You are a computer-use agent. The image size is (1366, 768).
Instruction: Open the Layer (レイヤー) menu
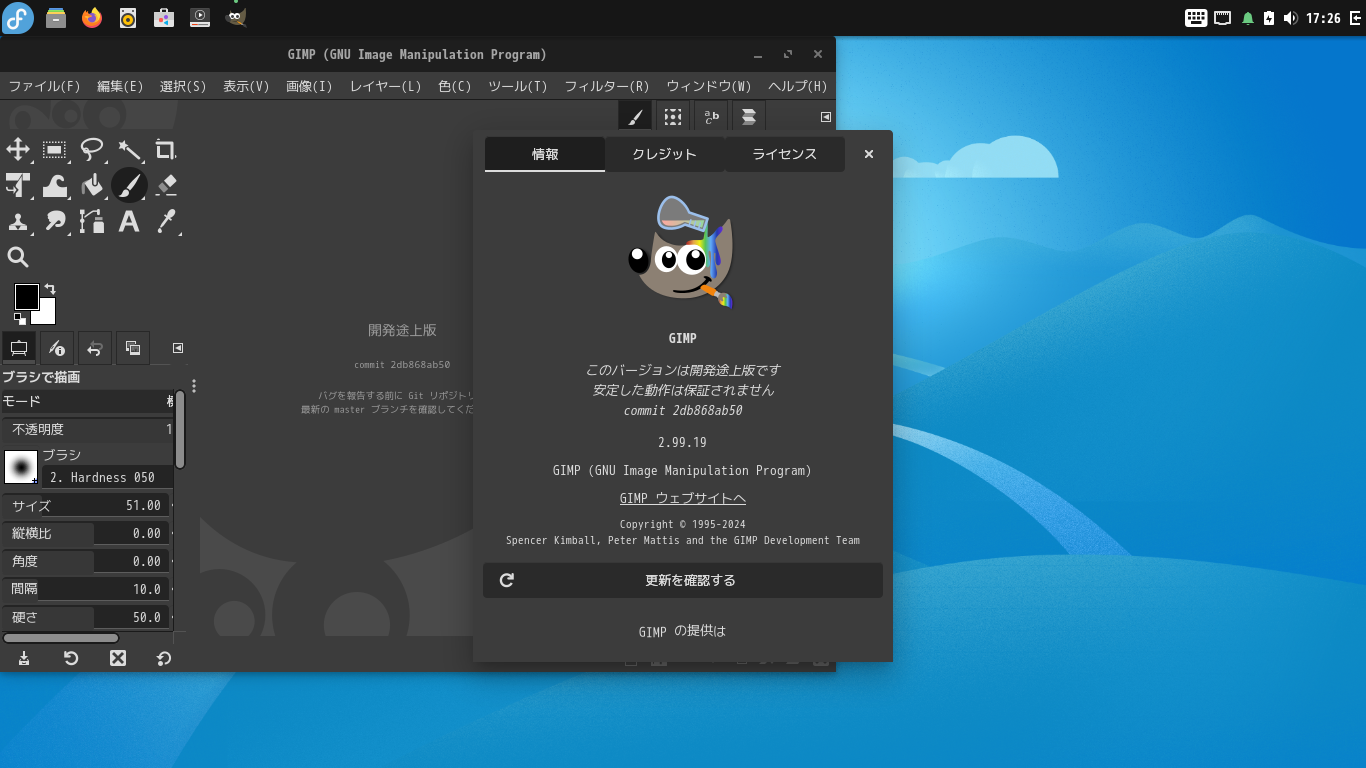[x=385, y=86]
